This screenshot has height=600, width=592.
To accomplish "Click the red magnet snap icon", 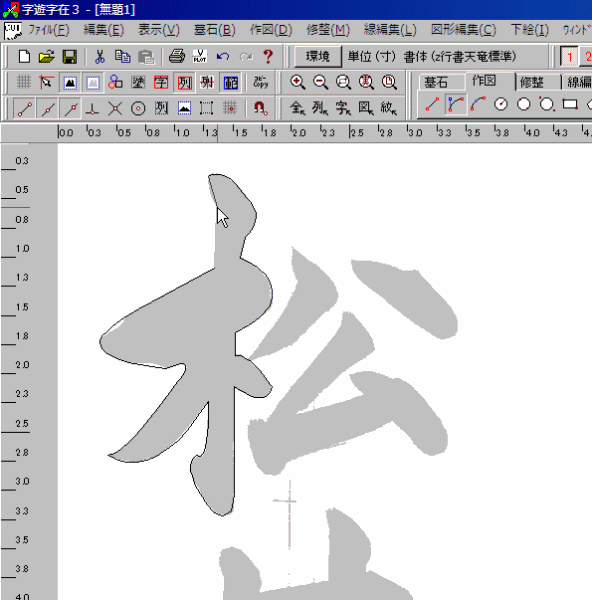I will point(261,108).
